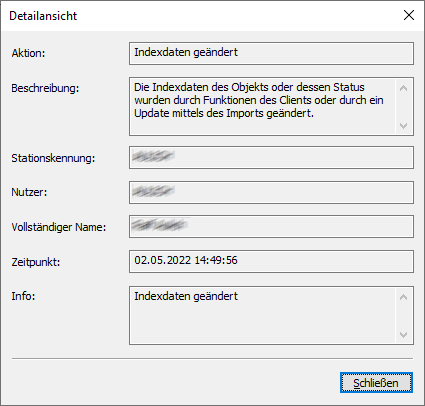Click the Stationskennung field
The width and height of the screenshot is (425, 406).
(x=271, y=157)
